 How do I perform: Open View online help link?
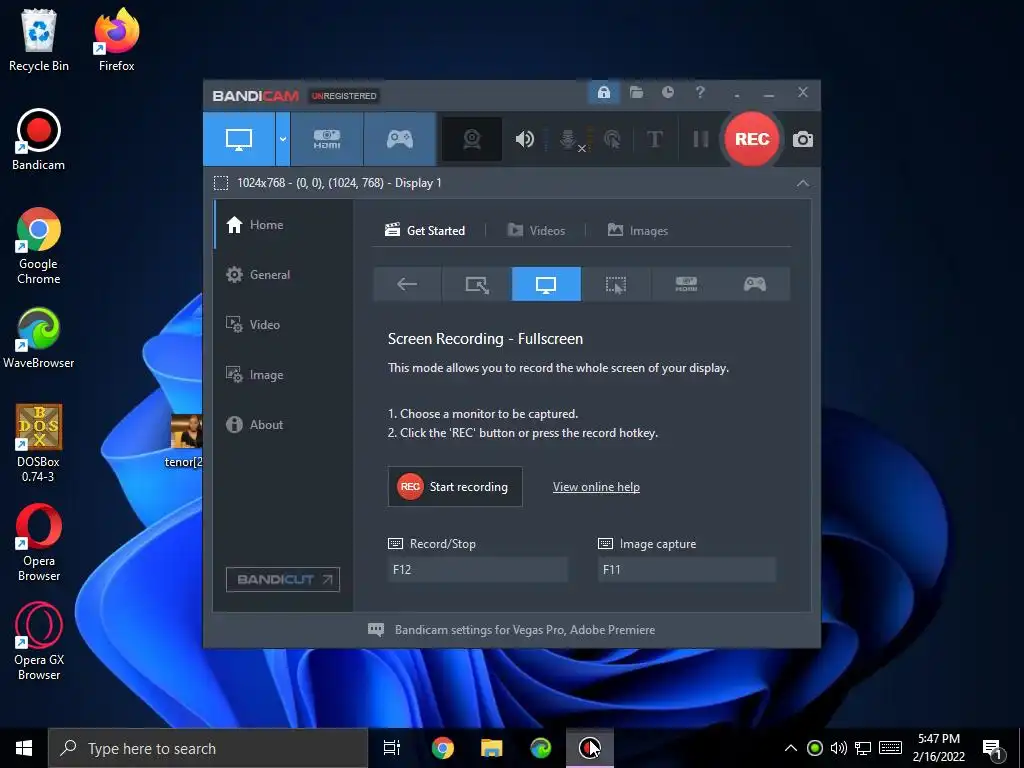point(596,487)
